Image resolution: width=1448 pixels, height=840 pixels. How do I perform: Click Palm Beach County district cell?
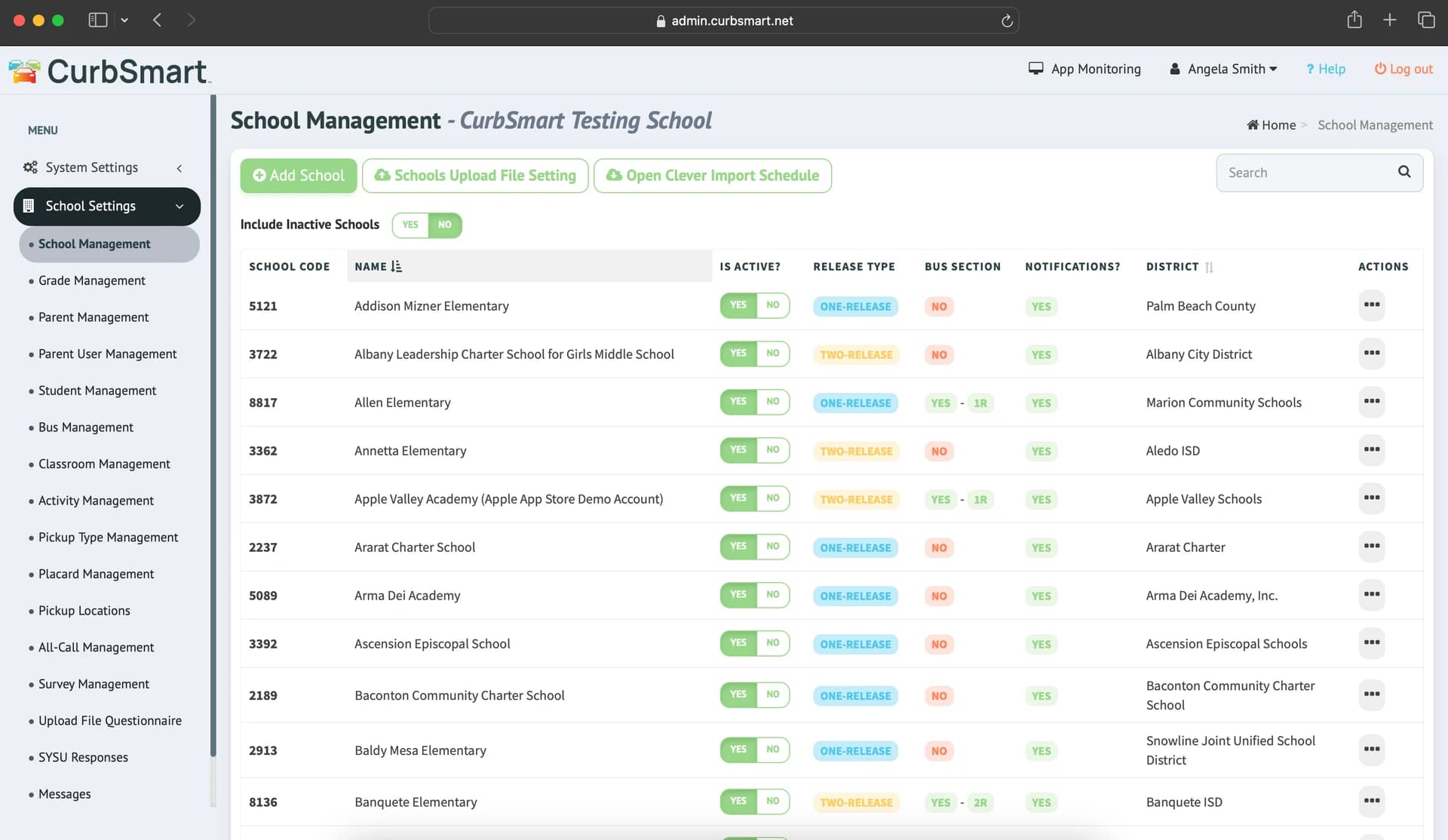(1201, 306)
